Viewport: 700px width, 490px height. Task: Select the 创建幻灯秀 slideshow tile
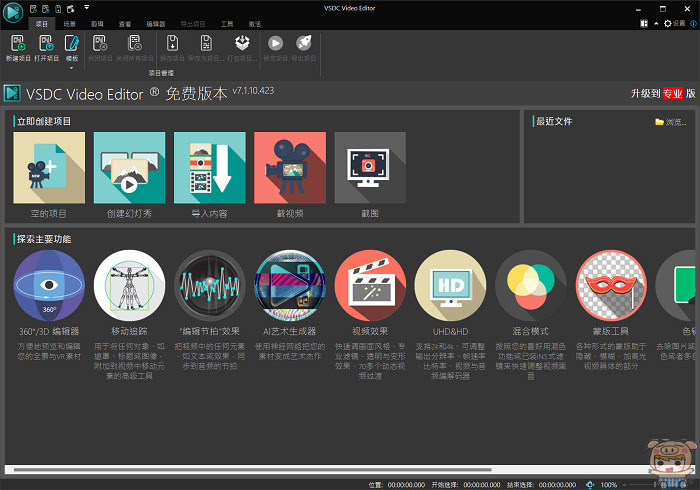click(x=129, y=168)
